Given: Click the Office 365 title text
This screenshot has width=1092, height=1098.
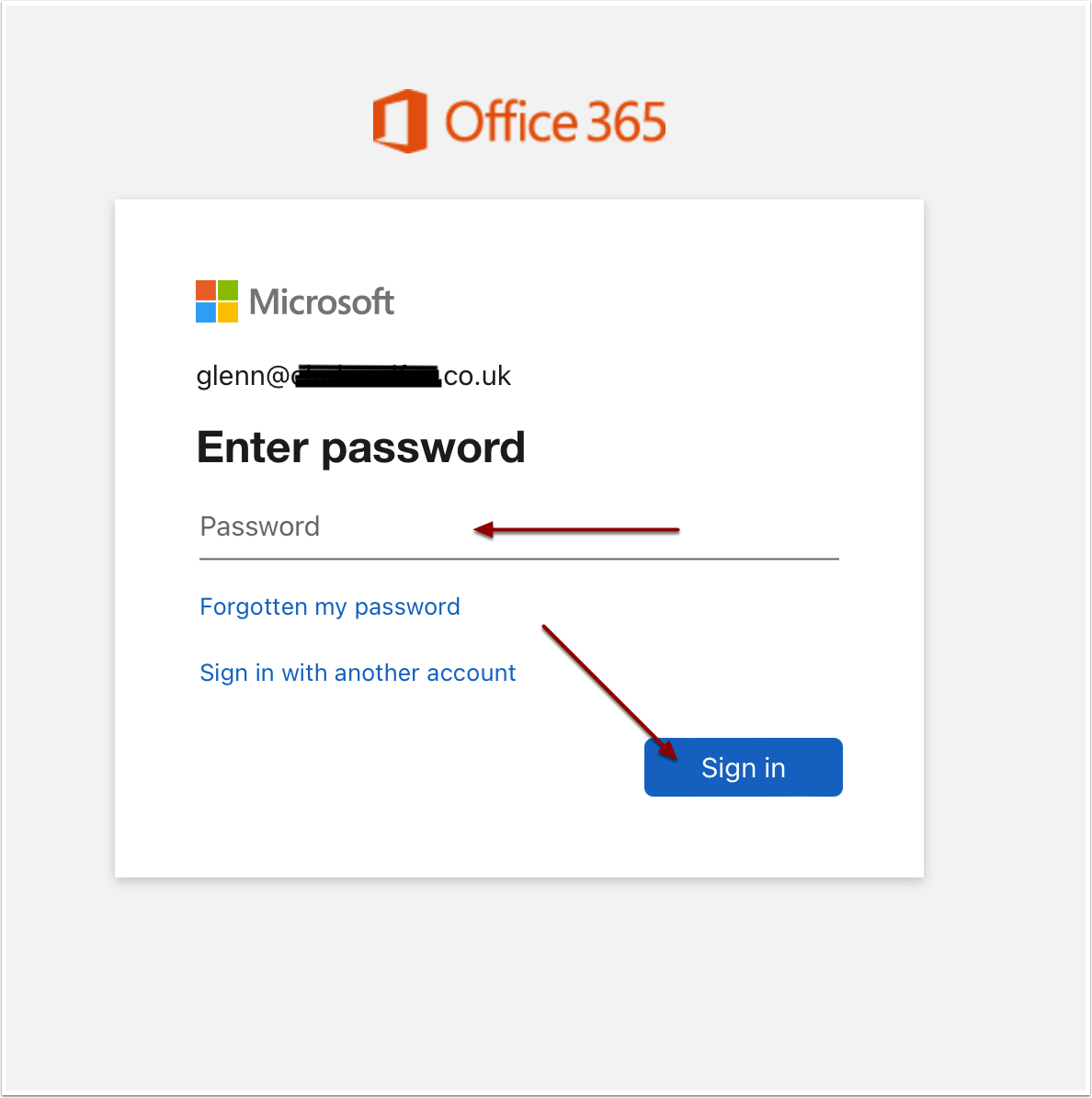Looking at the screenshot, I should coord(555,122).
